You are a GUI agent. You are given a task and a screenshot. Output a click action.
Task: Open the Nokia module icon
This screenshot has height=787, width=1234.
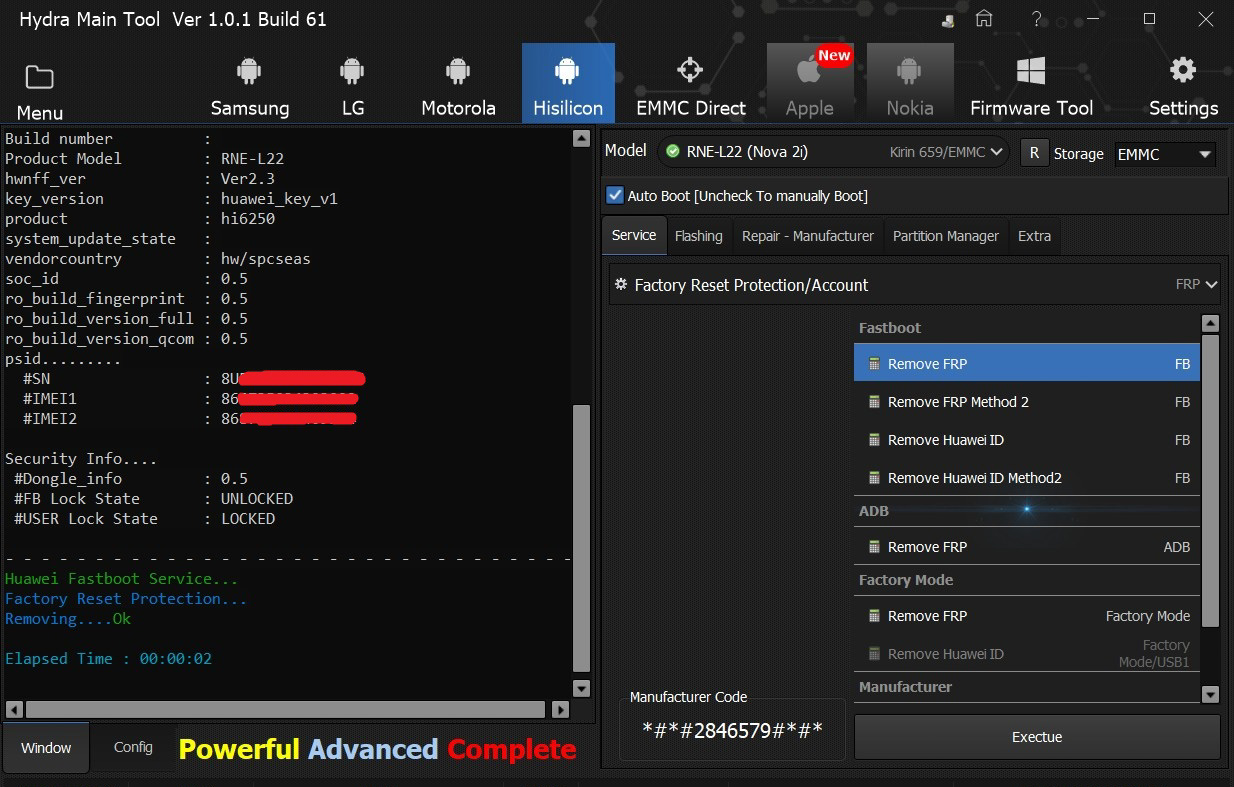[x=909, y=71]
